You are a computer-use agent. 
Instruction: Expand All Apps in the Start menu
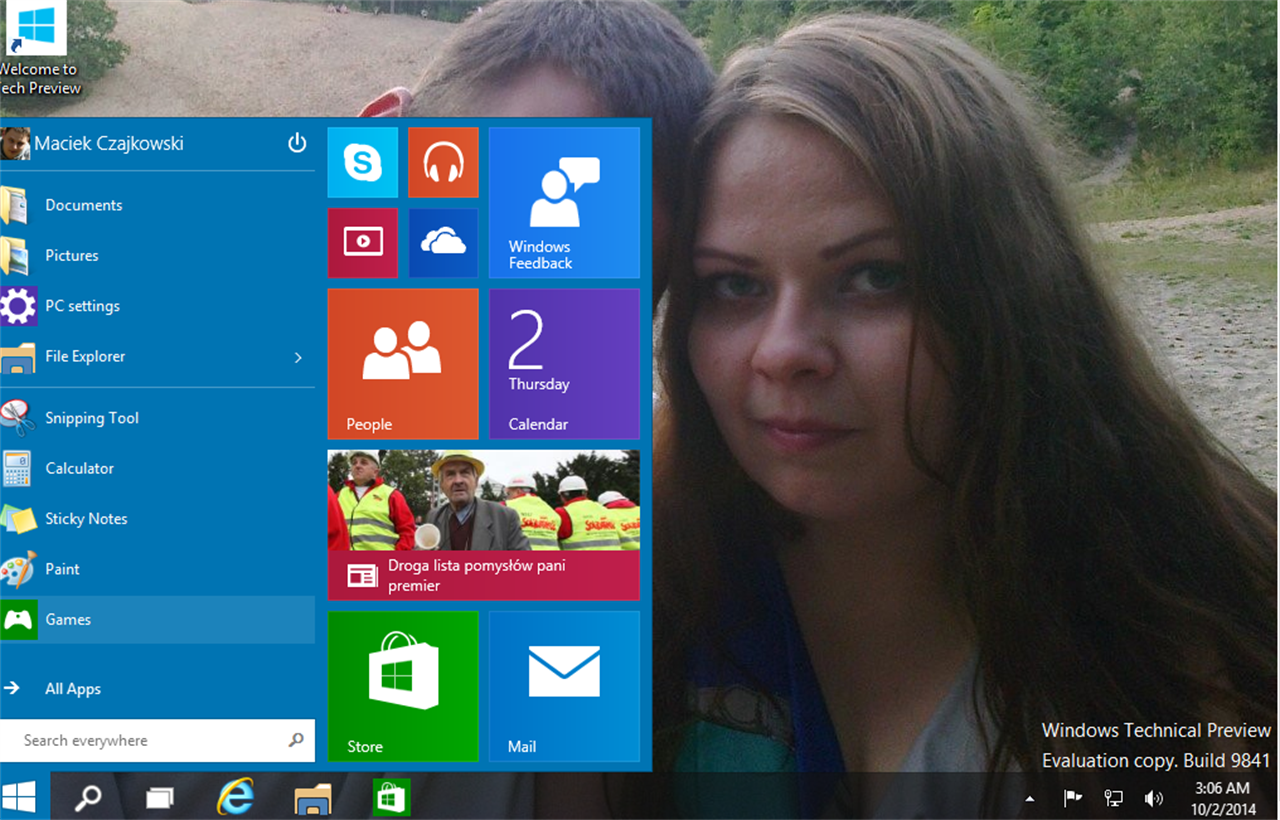pos(72,688)
